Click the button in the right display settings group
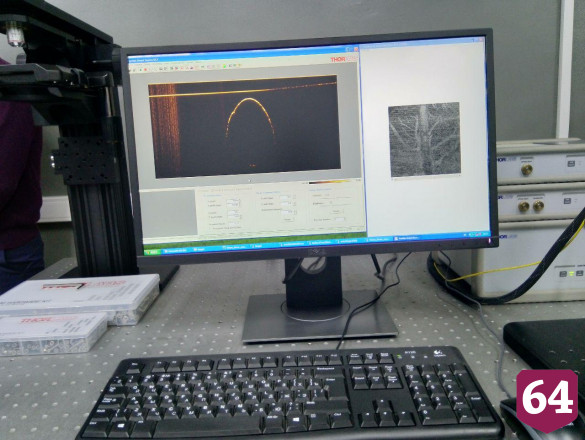 point(337,211)
